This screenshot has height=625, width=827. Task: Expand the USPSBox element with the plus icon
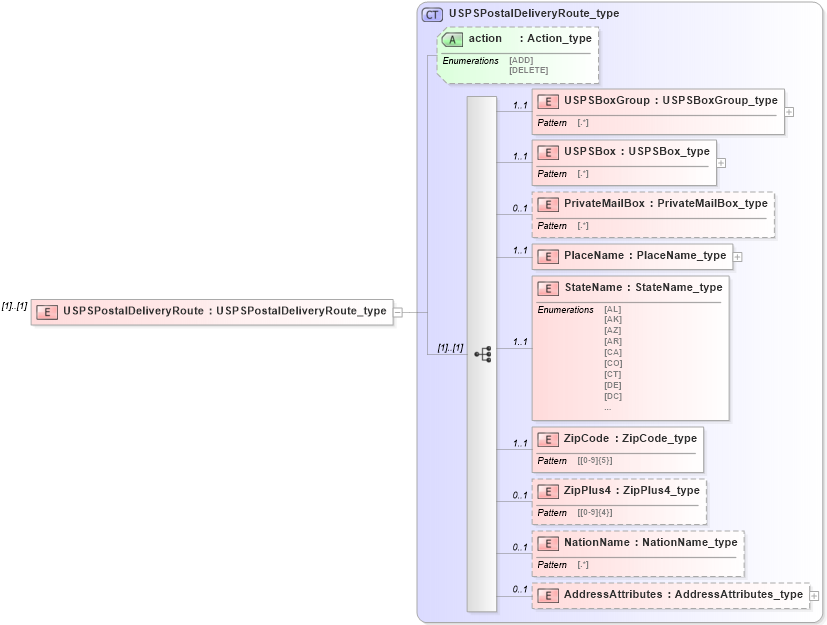[x=720, y=160]
